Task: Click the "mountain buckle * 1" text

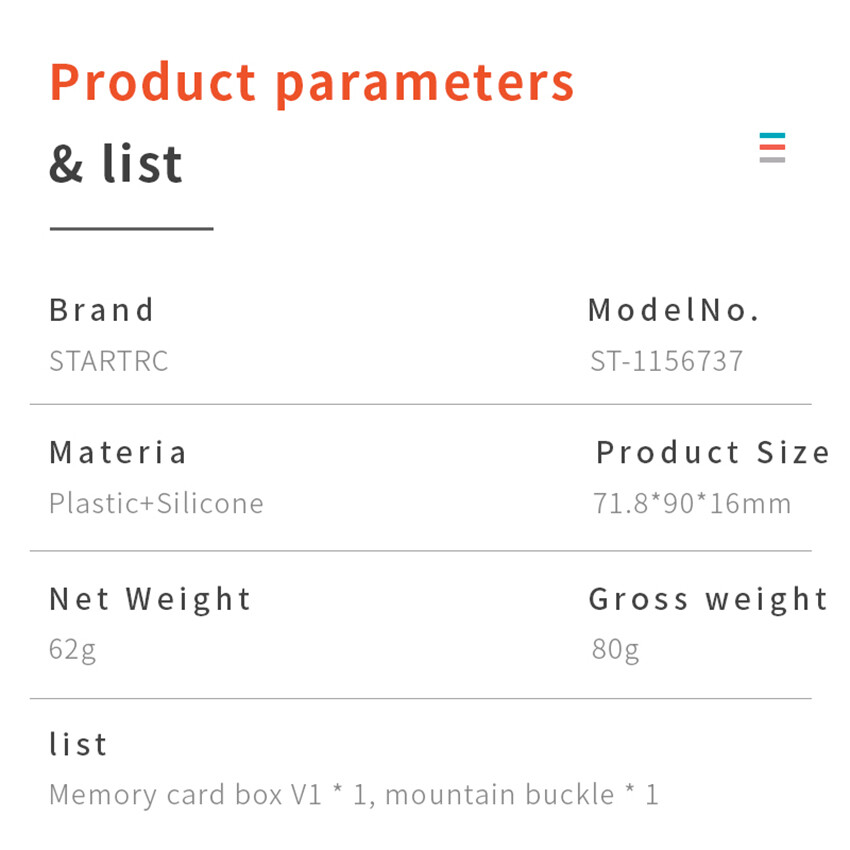Action: click(x=521, y=795)
